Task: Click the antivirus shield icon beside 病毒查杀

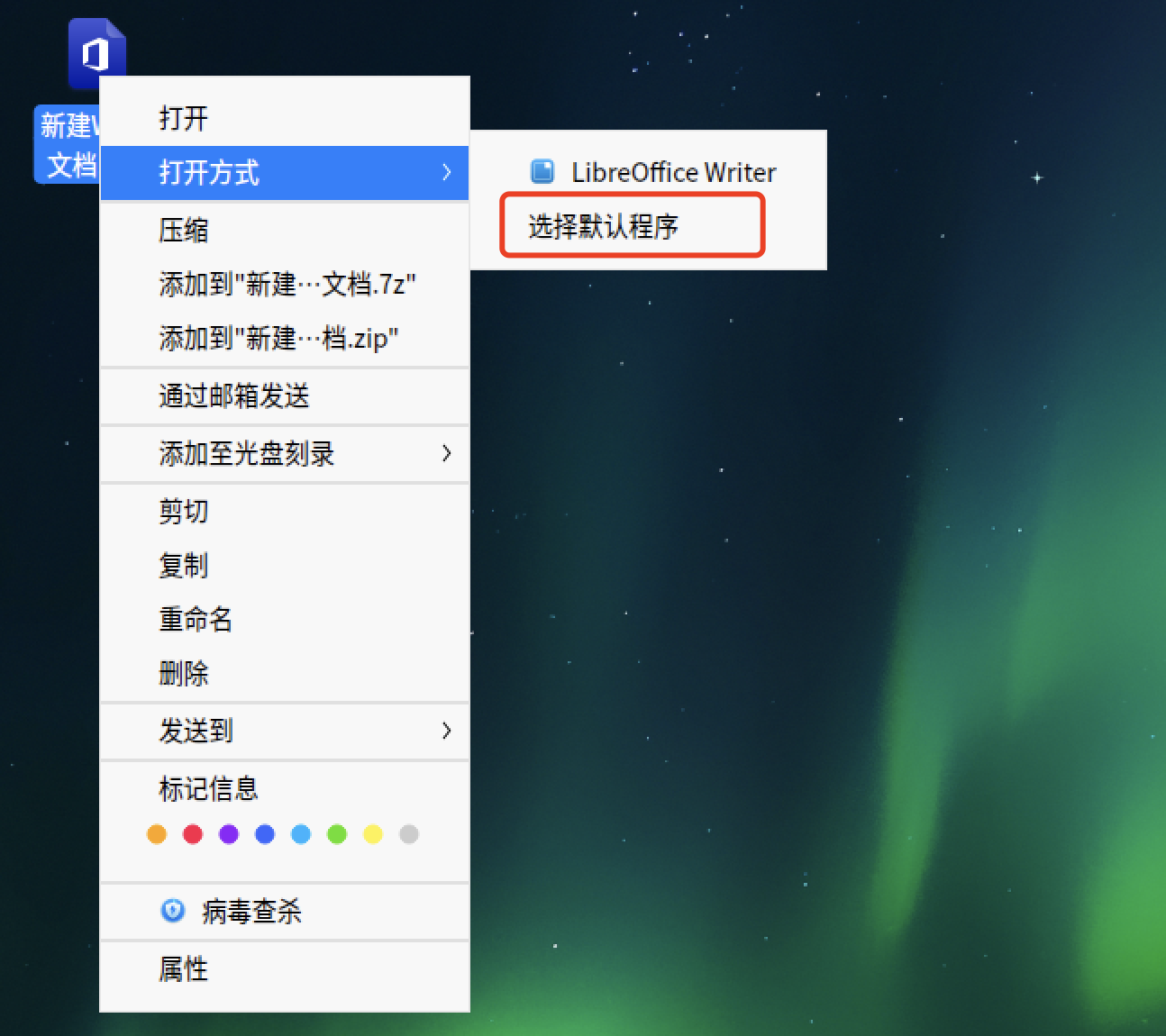Action: tap(172, 912)
